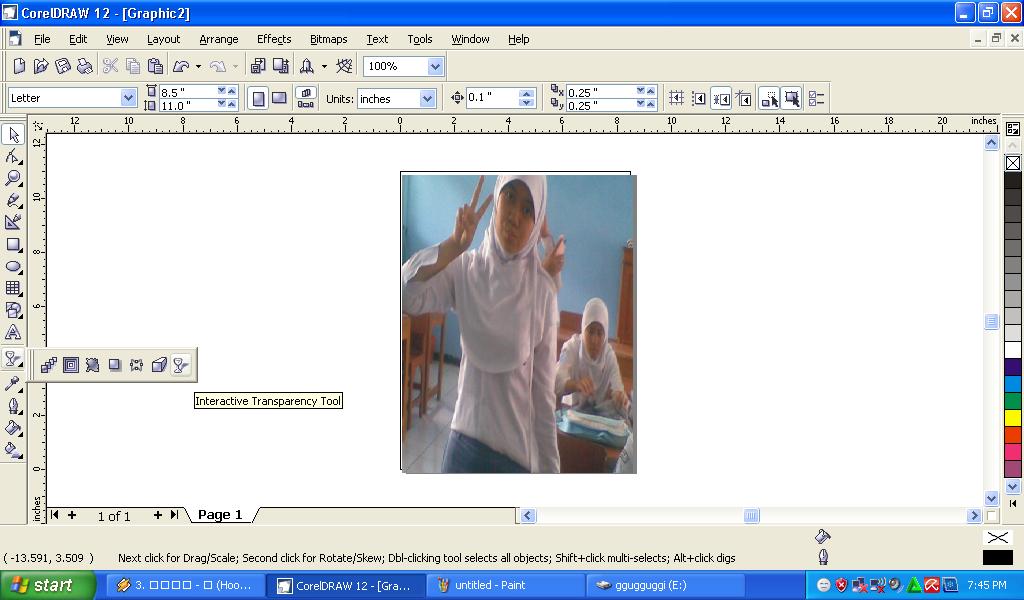Viewport: 1024px width, 600px height.
Task: Select the Rectangle tool
Action: click(13, 245)
